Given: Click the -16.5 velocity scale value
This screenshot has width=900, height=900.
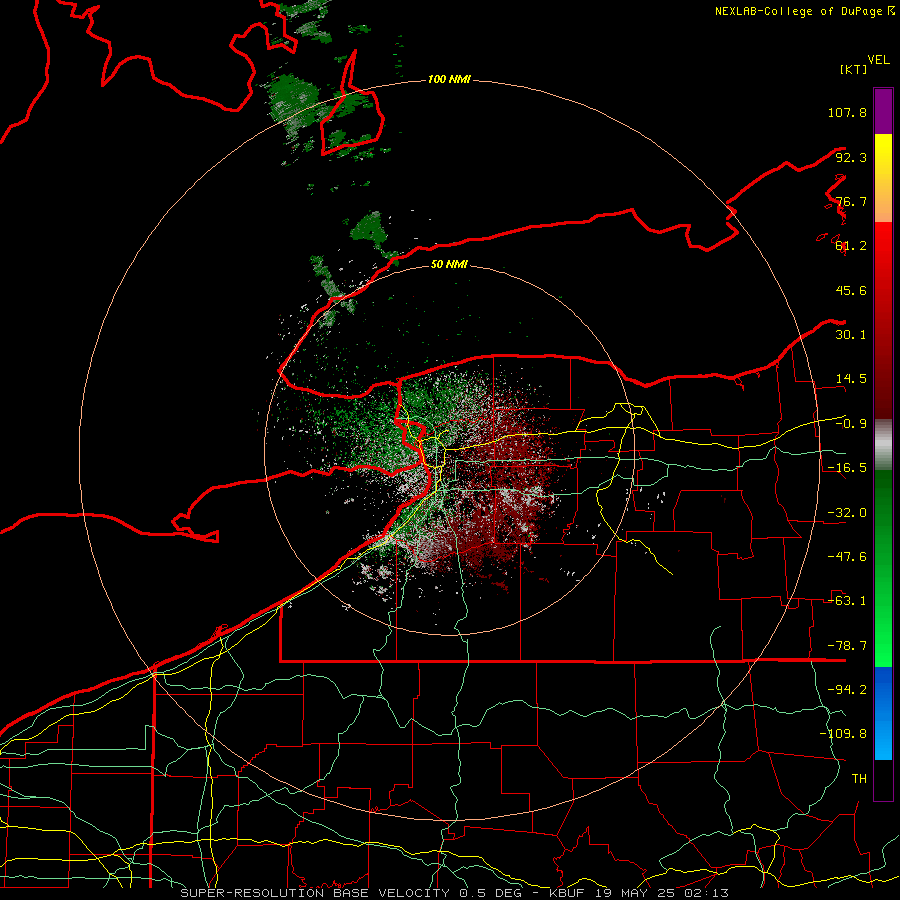Looking at the screenshot, I should click(x=847, y=468).
